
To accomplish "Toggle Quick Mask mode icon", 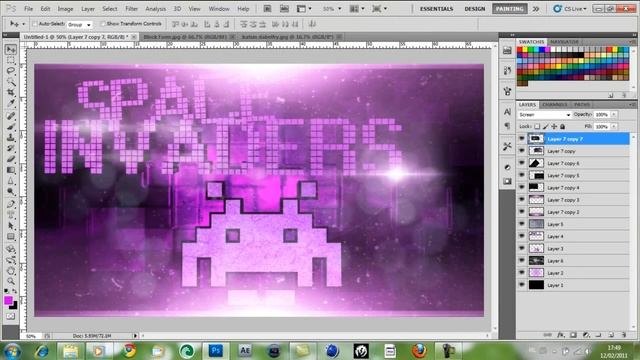I will [x=11, y=316].
